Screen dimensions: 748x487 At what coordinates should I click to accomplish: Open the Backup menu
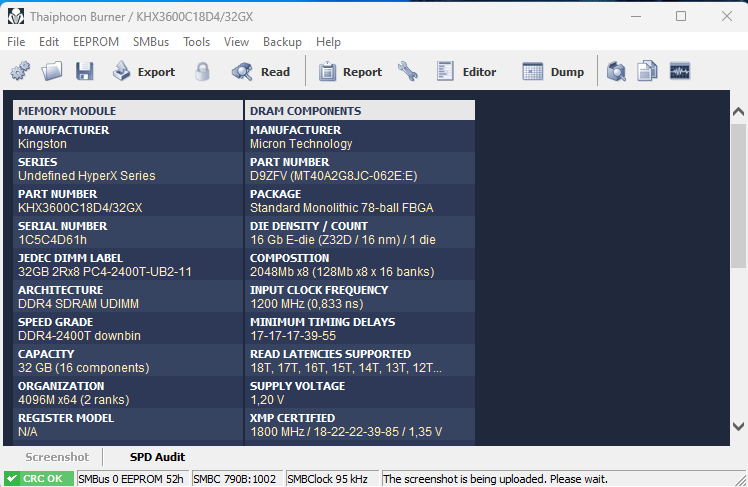click(282, 42)
